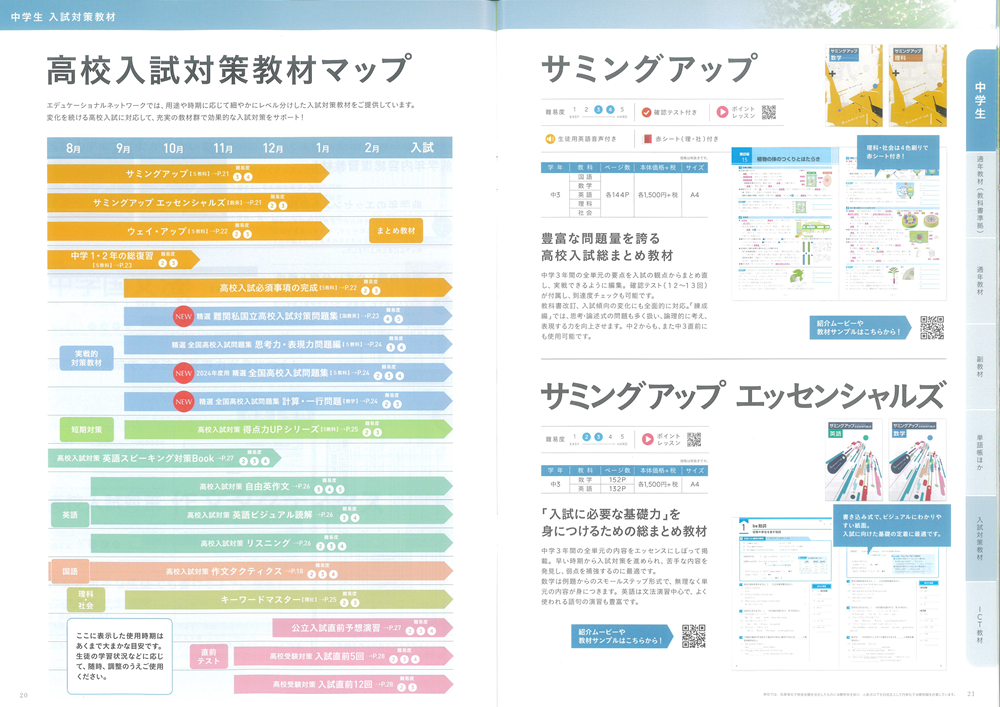The height and width of the screenshot is (707, 1000).
Task: Click the 高校入試対策教材マップ heading
Action: (229, 69)
